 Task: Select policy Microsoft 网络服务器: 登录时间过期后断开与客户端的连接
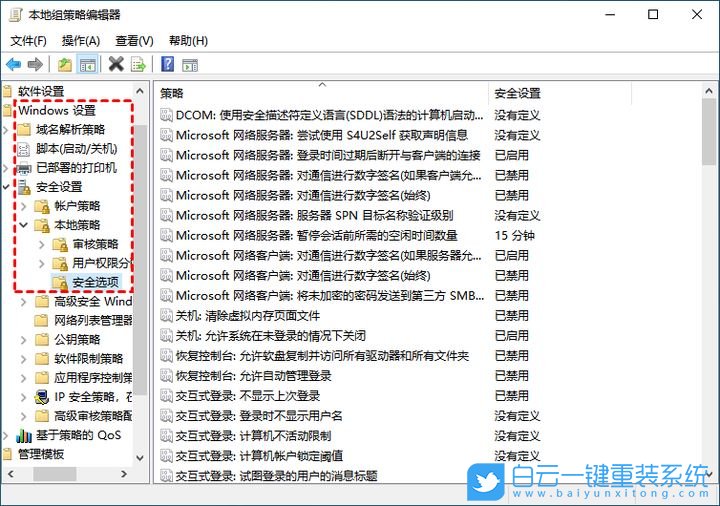tap(328, 155)
